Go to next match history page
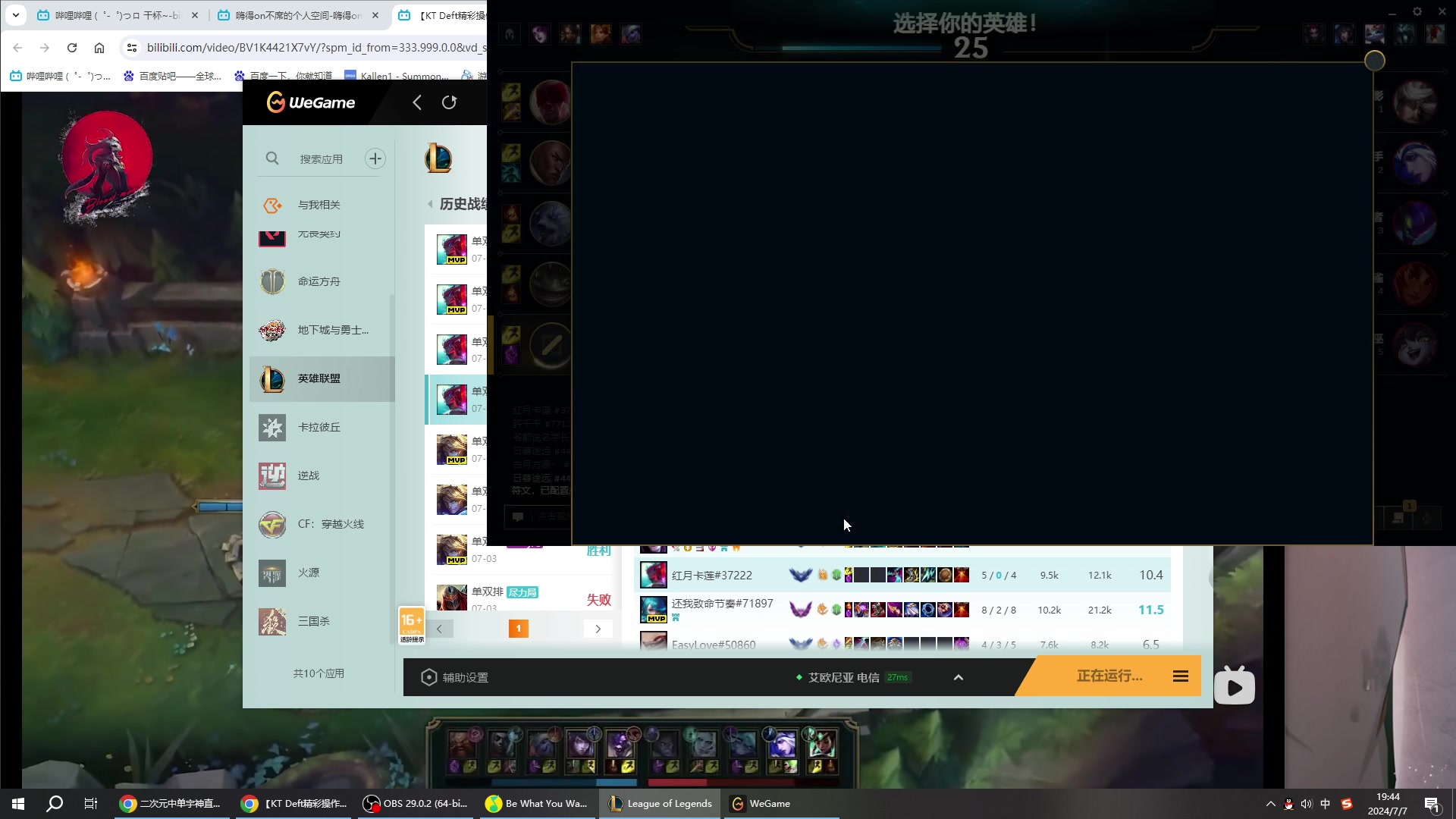The width and height of the screenshot is (1456, 819). pos(598,629)
